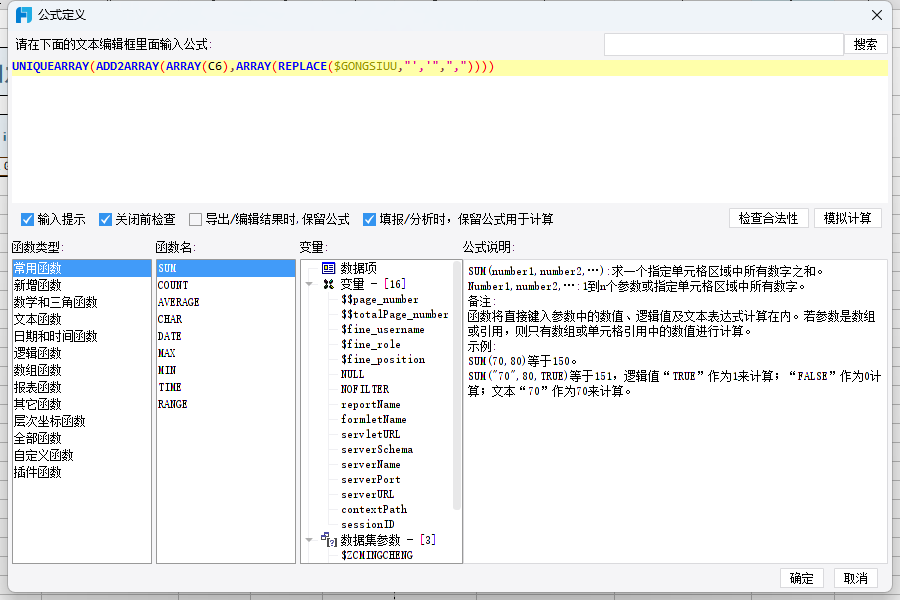Select 数组函数 function type
This screenshot has width=900, height=600.
82,370
